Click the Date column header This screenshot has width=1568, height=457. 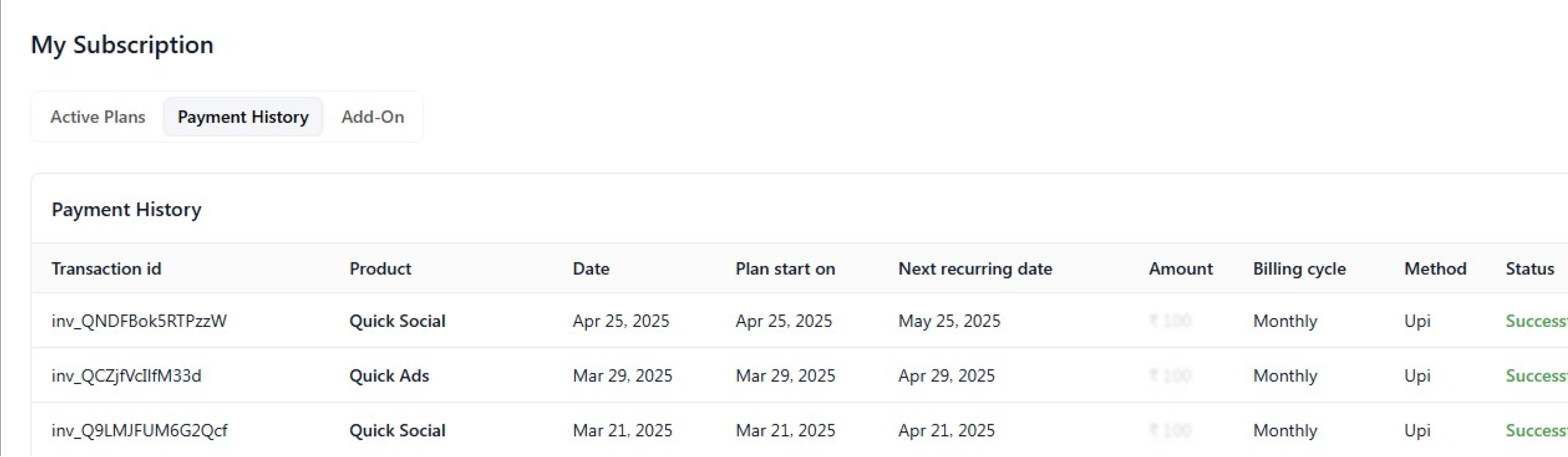tap(590, 269)
